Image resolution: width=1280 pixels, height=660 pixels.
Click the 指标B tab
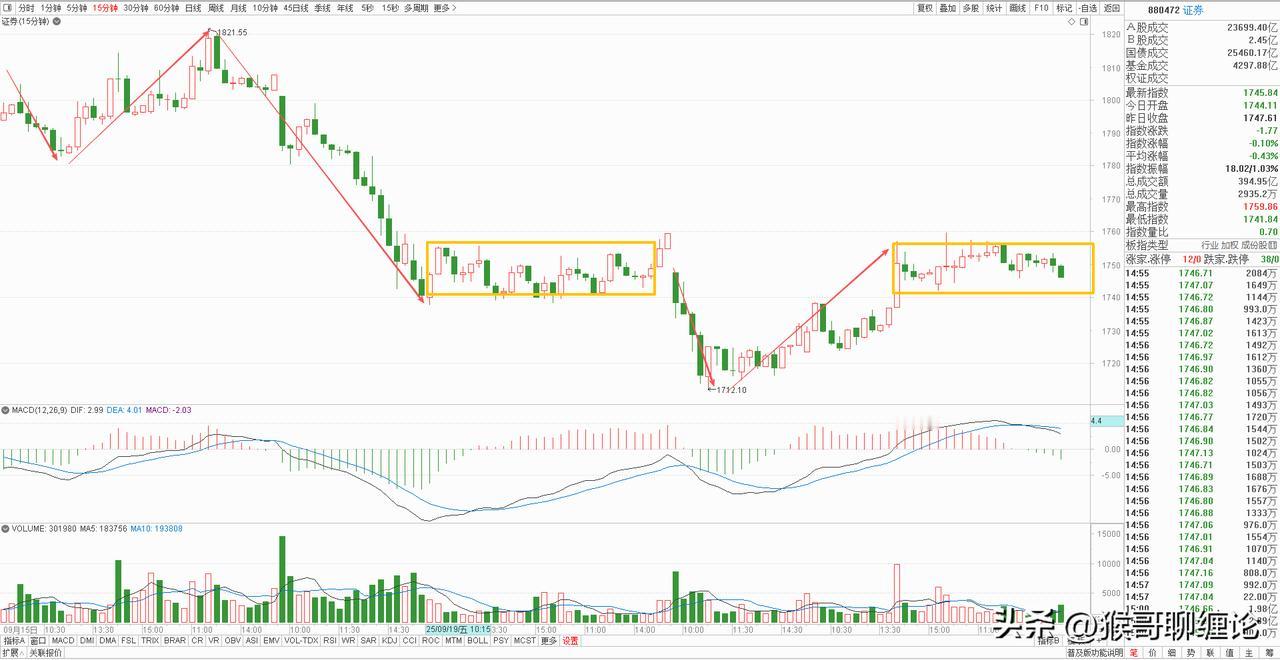click(1049, 641)
